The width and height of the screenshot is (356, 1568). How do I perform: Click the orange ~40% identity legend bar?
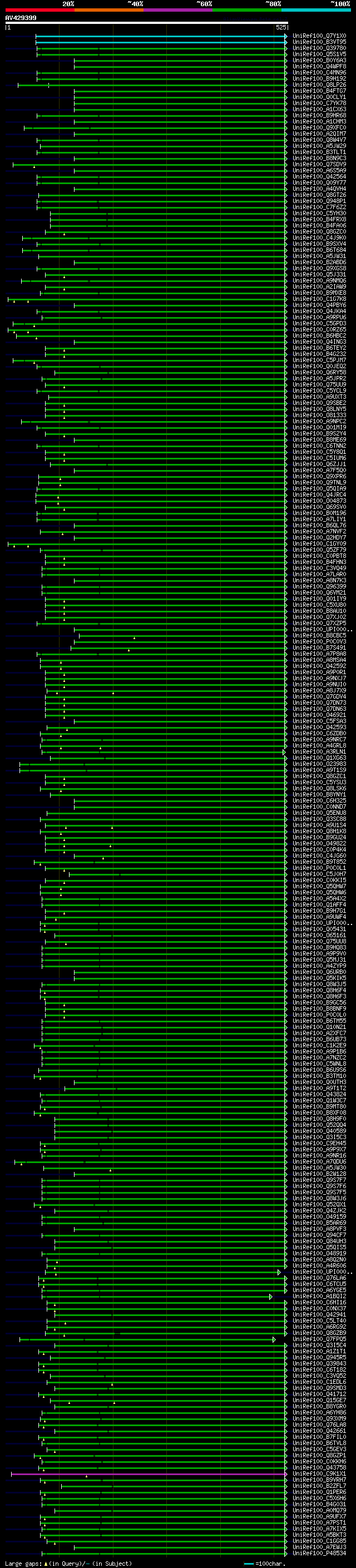coord(109,10)
